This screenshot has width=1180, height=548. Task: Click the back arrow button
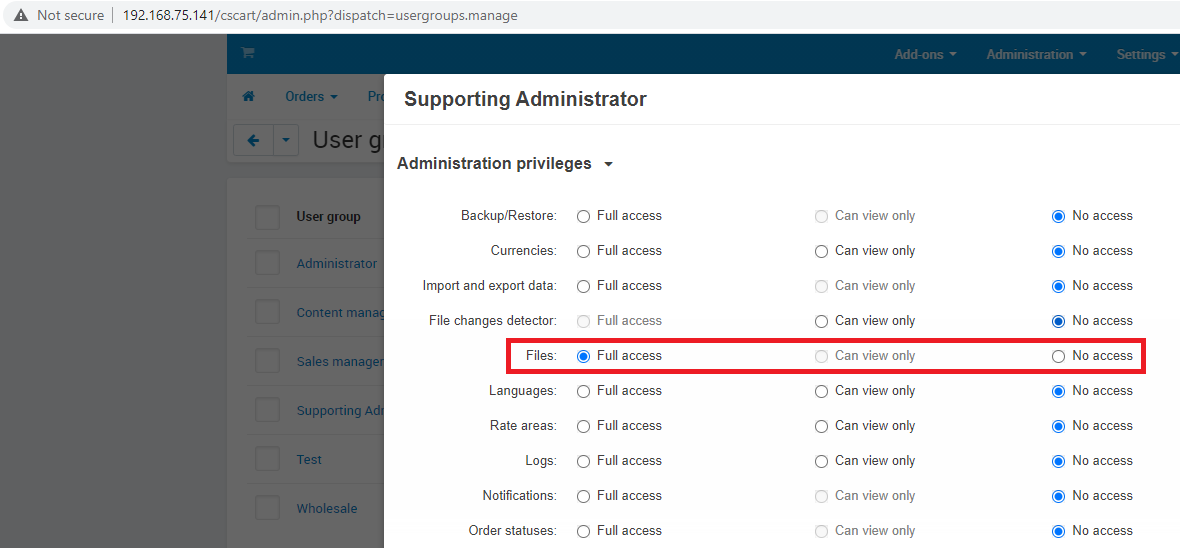tap(254, 141)
